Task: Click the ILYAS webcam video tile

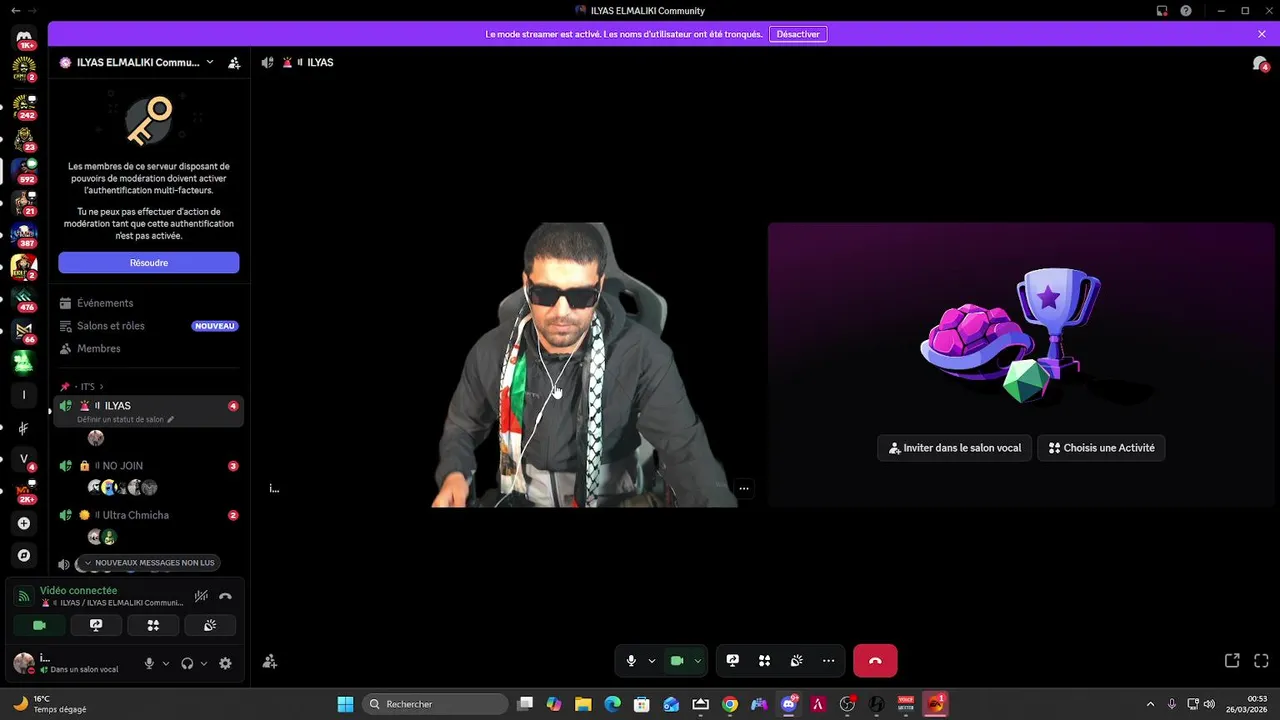Action: click(509, 365)
